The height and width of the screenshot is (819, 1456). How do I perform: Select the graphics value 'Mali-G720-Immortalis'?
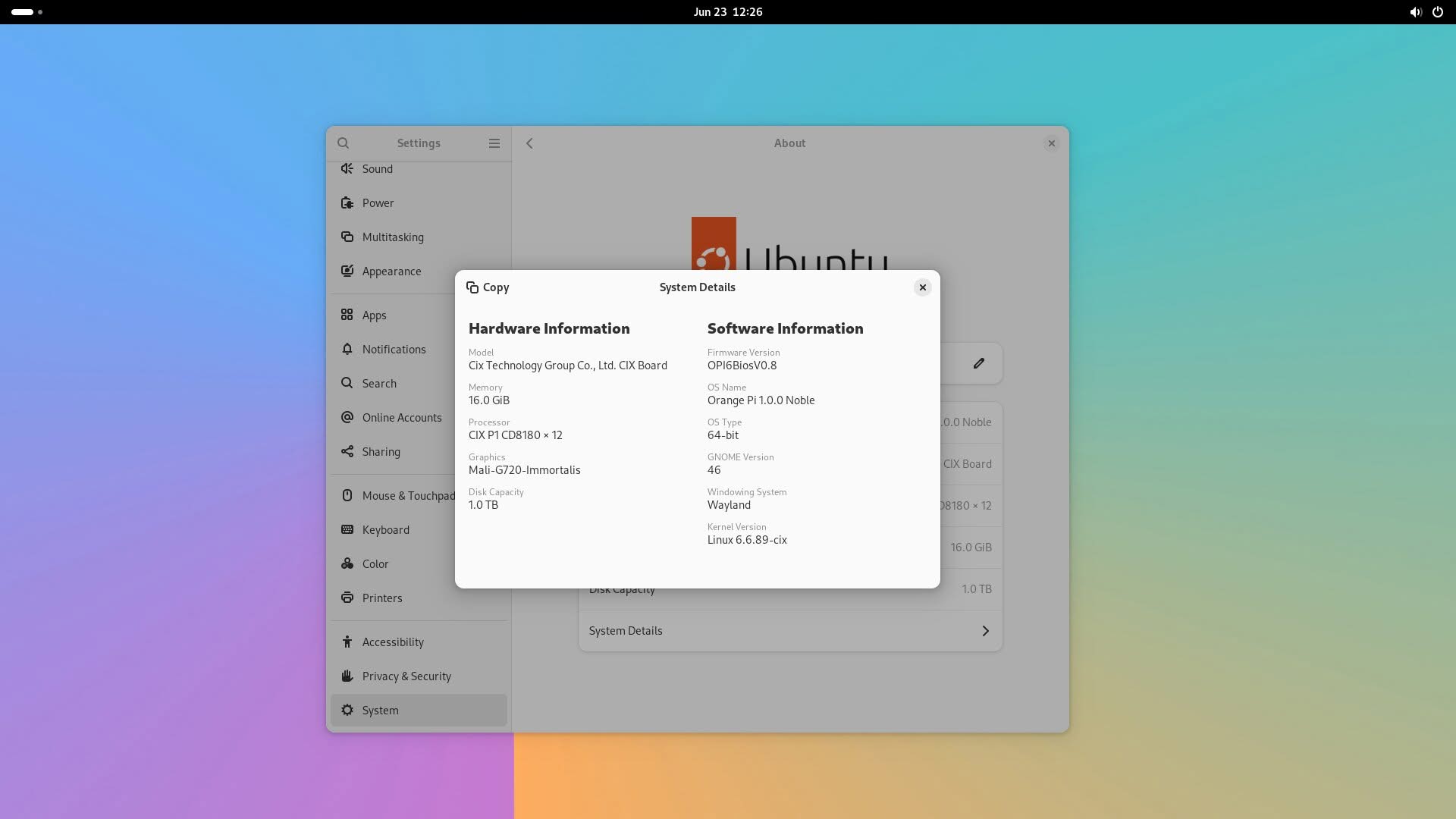pos(525,470)
